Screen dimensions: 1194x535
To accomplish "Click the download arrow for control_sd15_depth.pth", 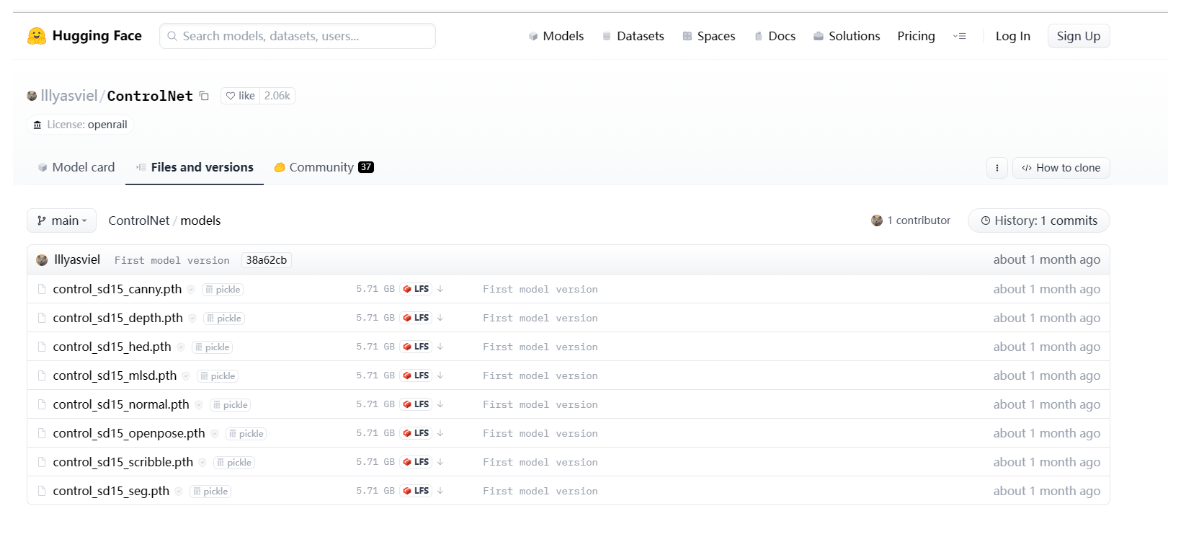I will pyautogui.click(x=440, y=318).
